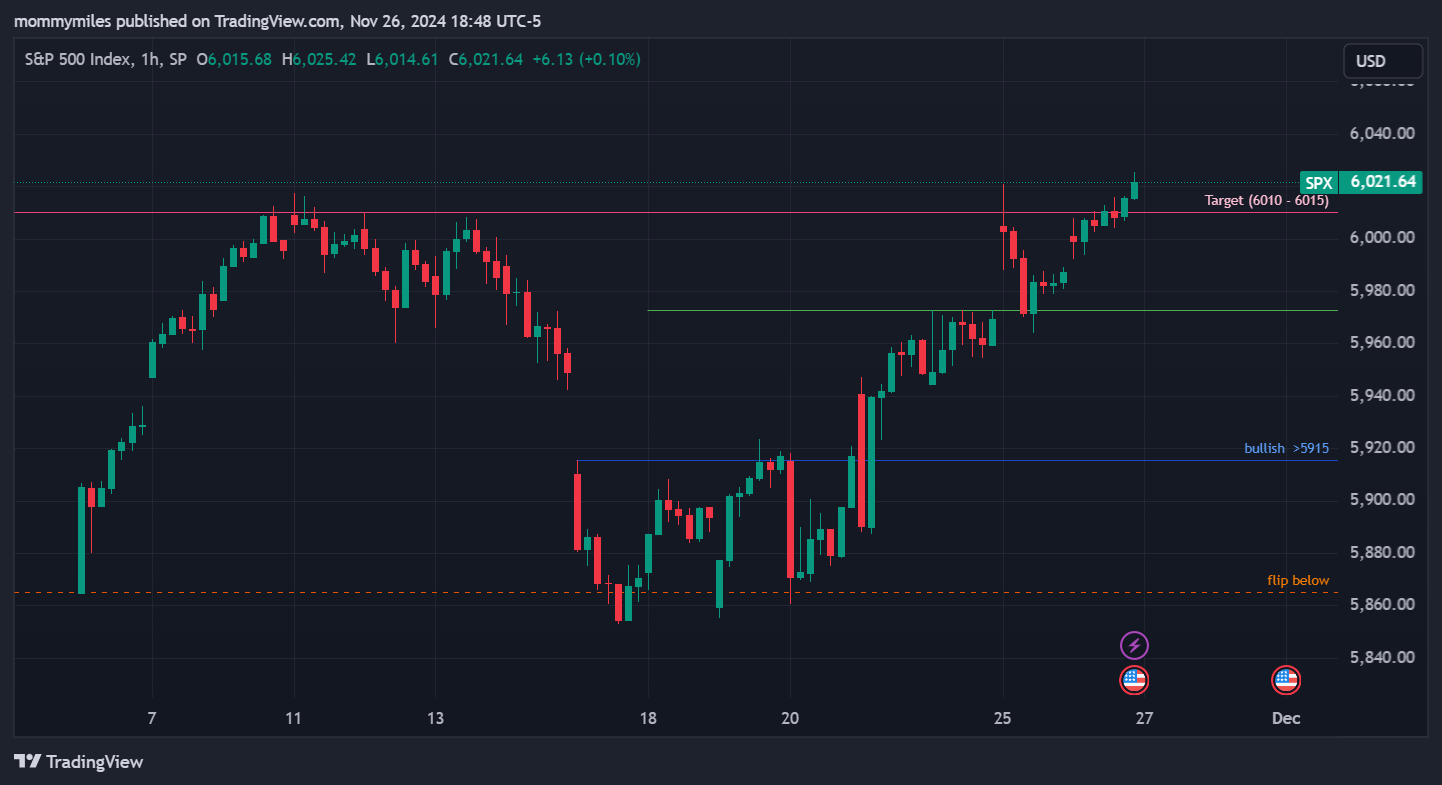Viewport: 1442px width, 785px height.
Task: Click the date label 13 on time axis
Action: click(x=435, y=718)
